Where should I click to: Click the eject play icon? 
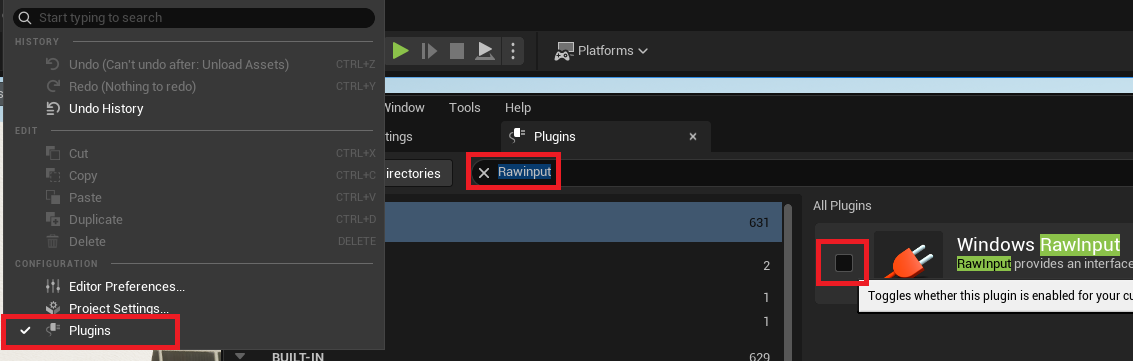(484, 51)
